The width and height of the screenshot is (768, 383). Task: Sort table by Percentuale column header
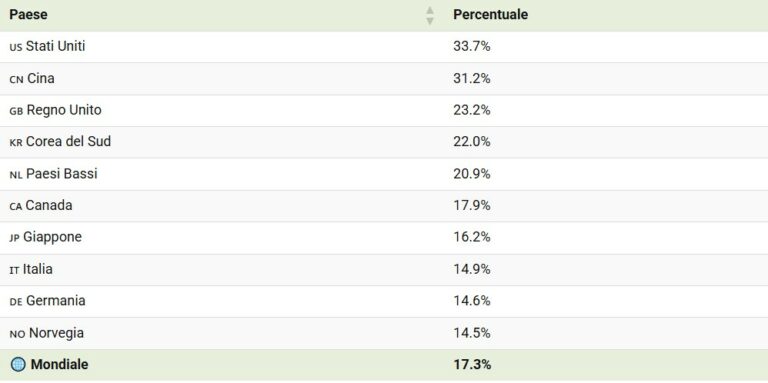pyautogui.click(x=490, y=15)
